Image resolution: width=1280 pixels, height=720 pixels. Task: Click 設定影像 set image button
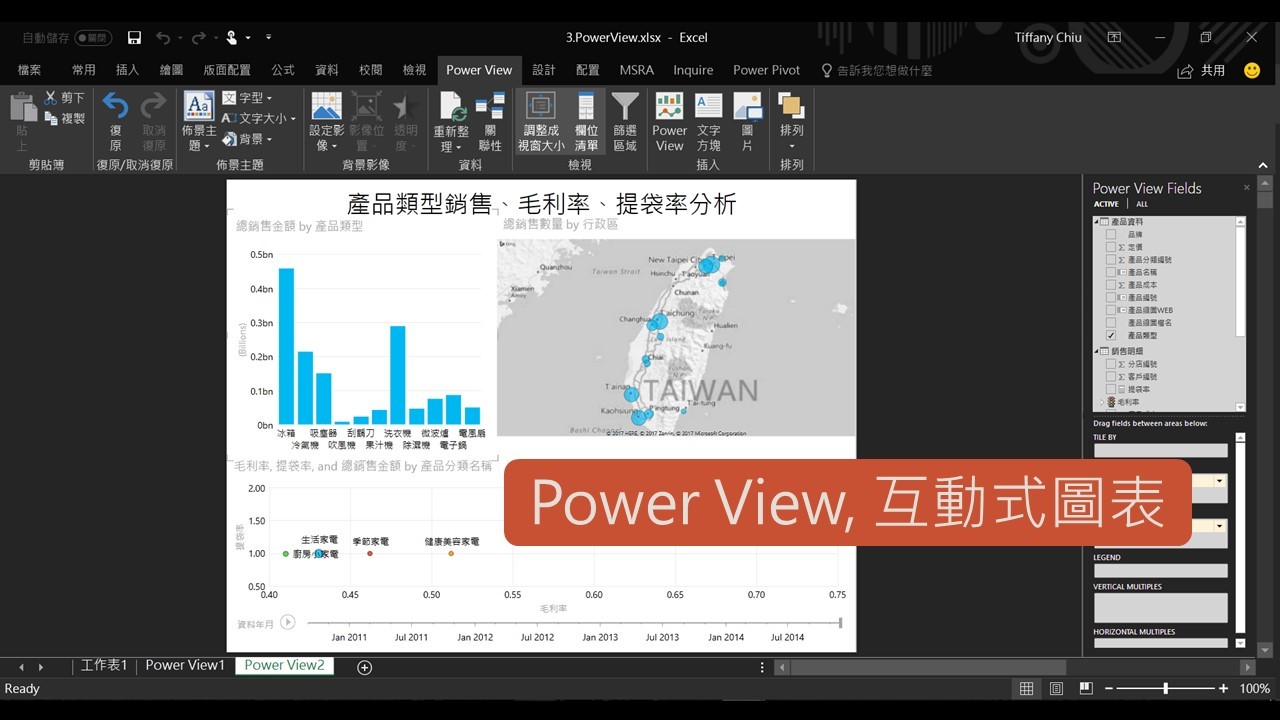(x=326, y=121)
